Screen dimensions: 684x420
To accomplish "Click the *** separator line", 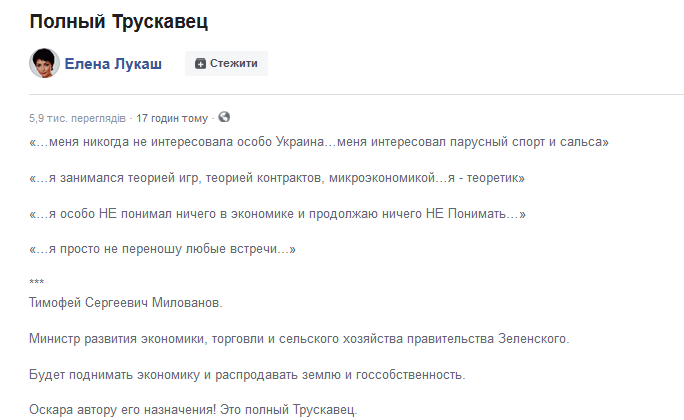I will coord(37,284).
